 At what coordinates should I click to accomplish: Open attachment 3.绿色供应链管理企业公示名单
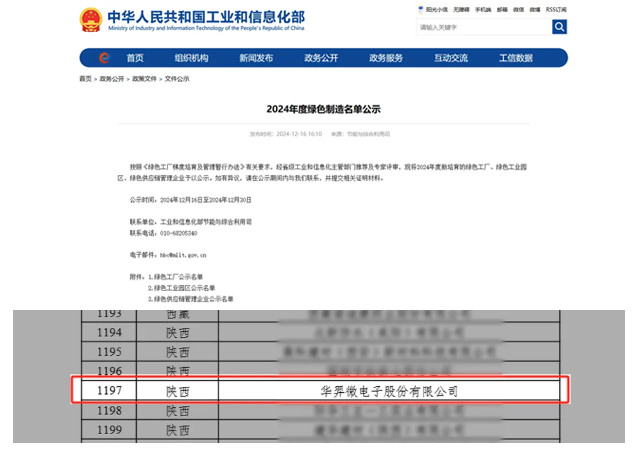click(x=191, y=299)
